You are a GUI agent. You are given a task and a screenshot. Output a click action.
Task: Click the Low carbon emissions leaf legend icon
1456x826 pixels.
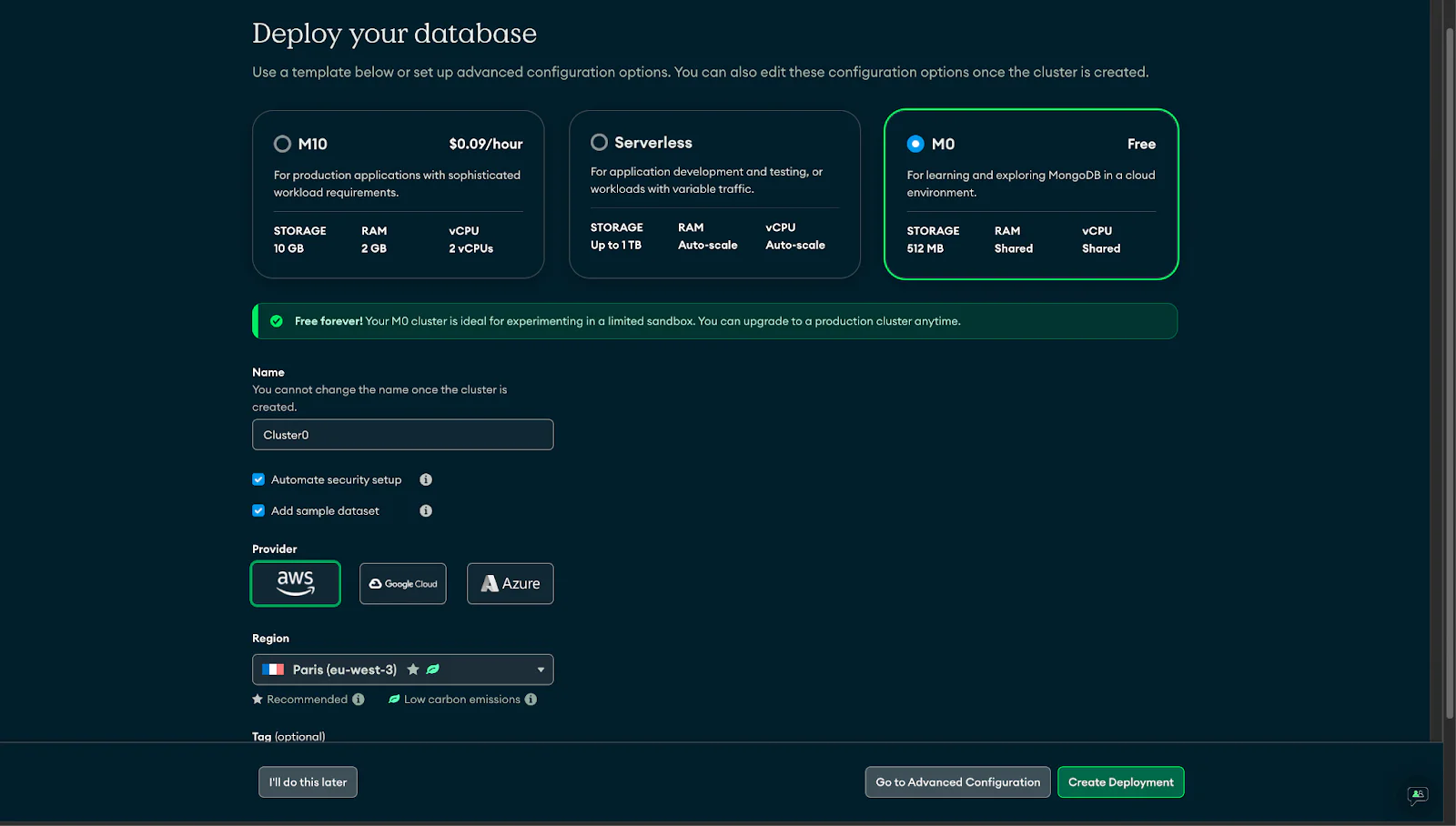394,700
